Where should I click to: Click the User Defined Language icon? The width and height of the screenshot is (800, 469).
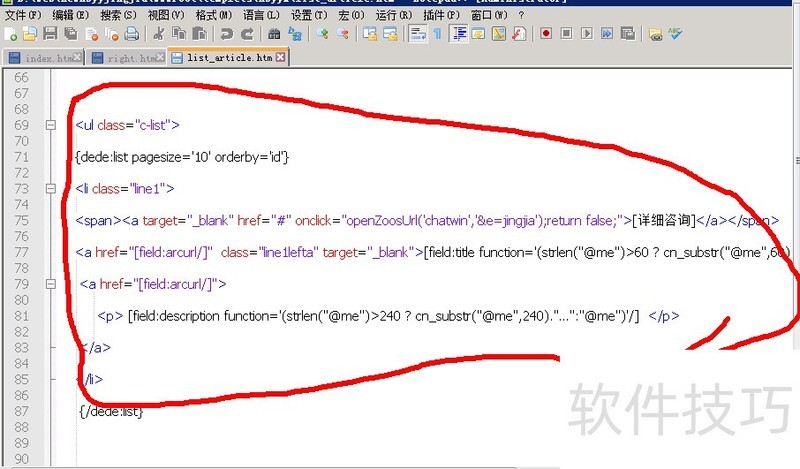(479, 34)
